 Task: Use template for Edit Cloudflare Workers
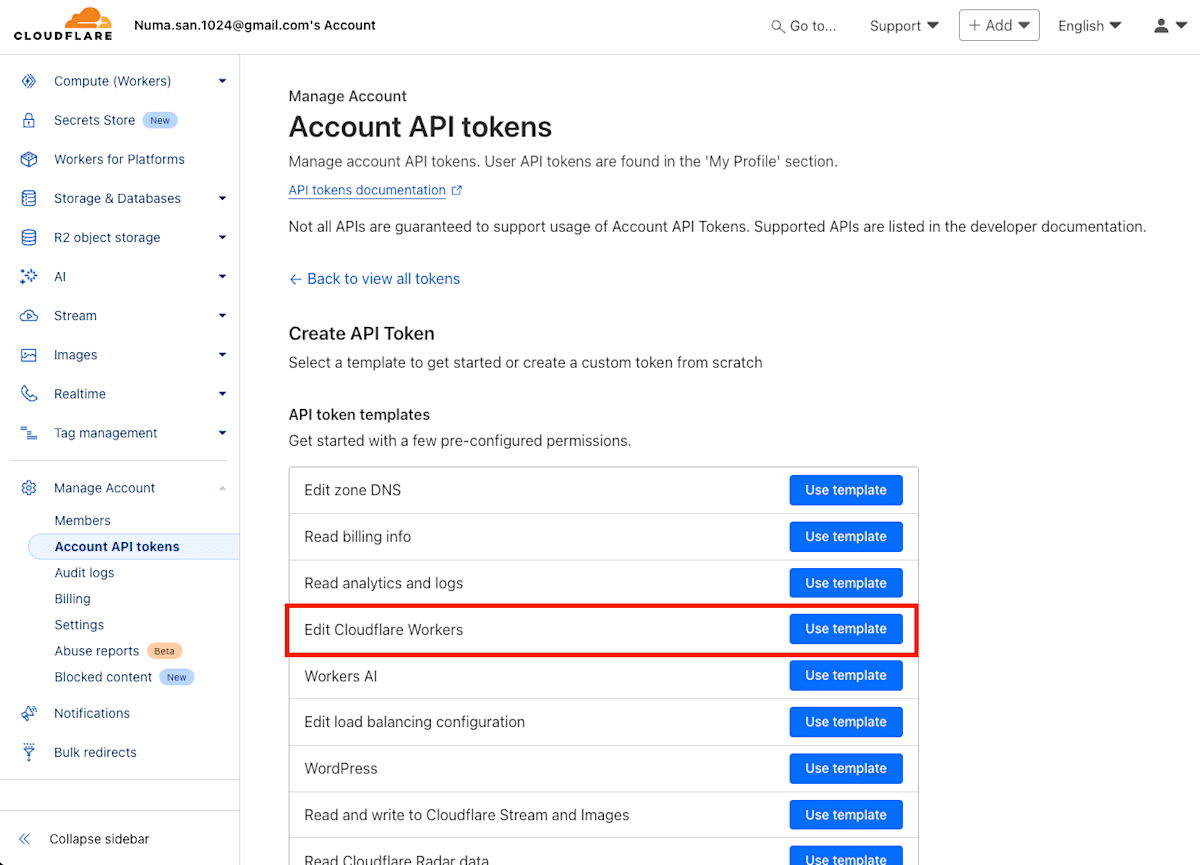[846, 629]
